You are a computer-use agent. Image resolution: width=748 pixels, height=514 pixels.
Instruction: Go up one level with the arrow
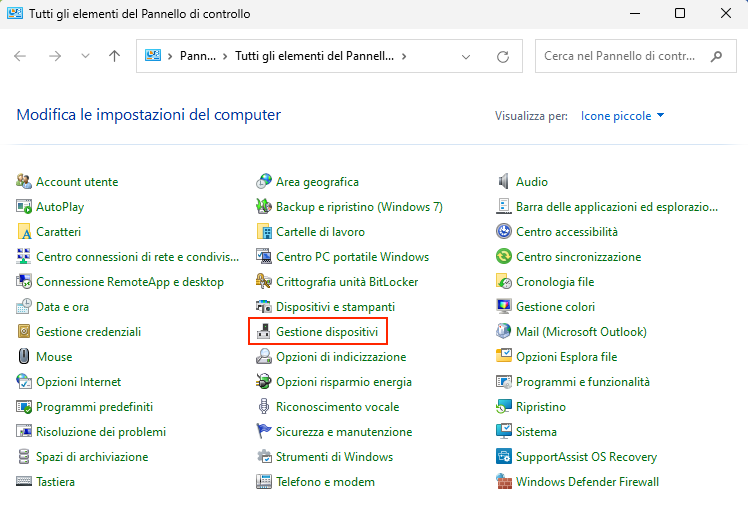(x=114, y=57)
